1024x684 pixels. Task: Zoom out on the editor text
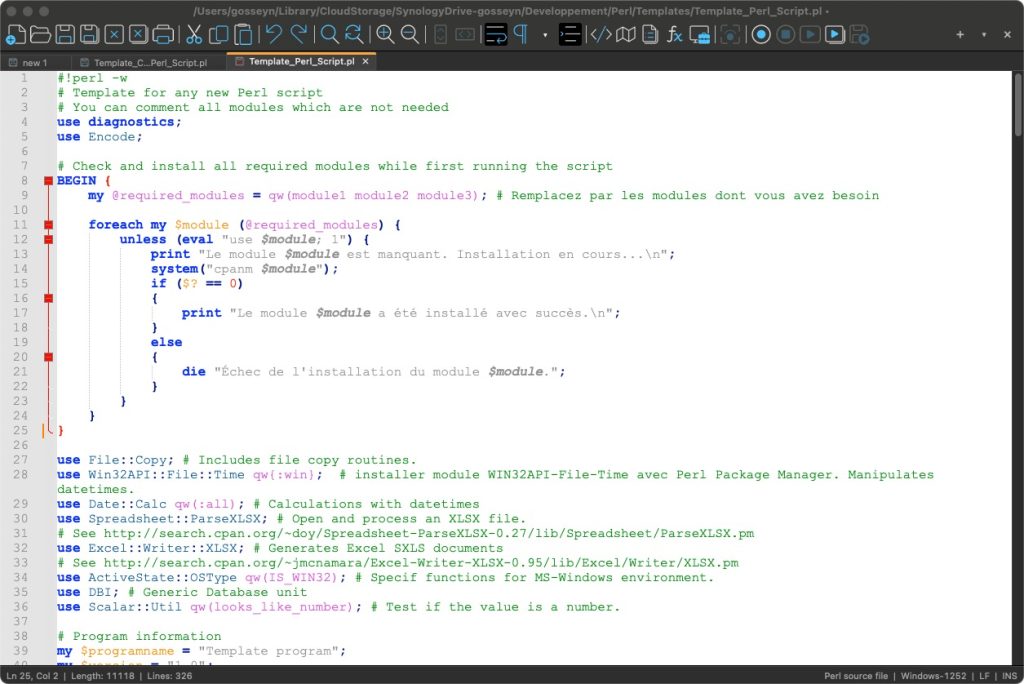pyautogui.click(x=409, y=35)
